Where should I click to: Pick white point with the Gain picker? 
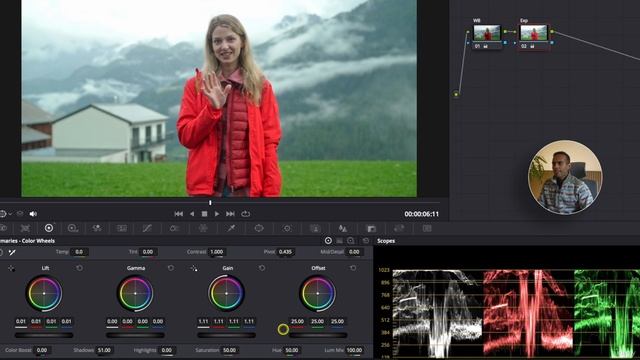(x=194, y=268)
